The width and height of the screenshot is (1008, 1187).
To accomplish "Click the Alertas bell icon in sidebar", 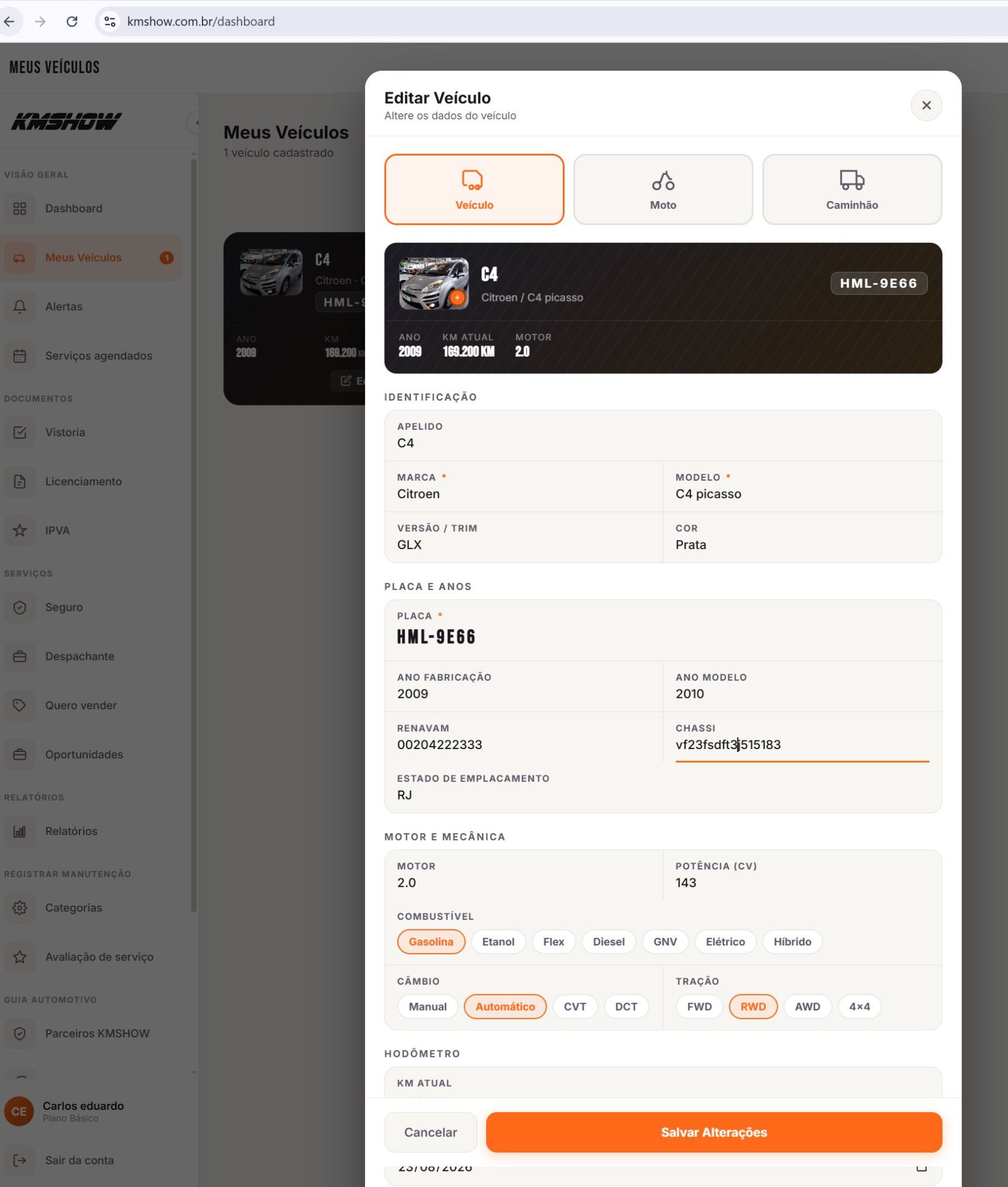I will pos(20,307).
